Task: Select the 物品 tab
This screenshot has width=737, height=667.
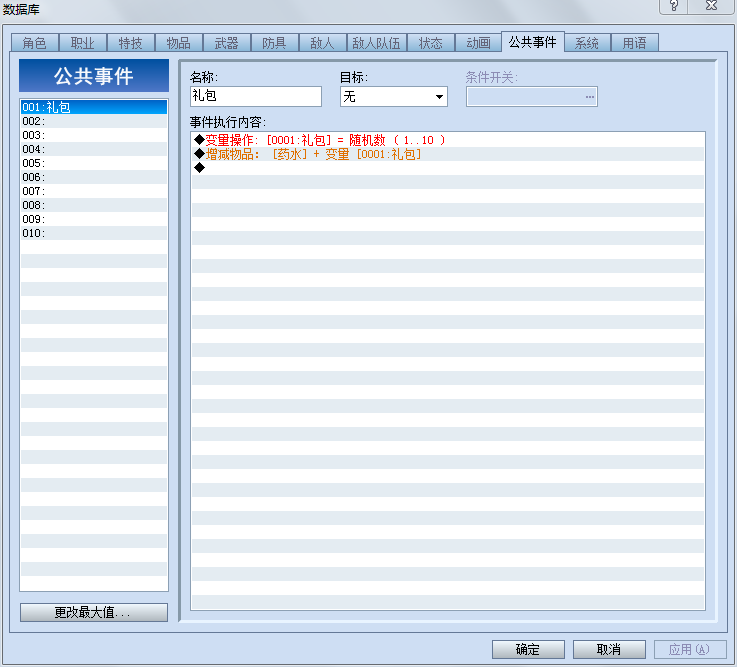Action: pos(179,43)
